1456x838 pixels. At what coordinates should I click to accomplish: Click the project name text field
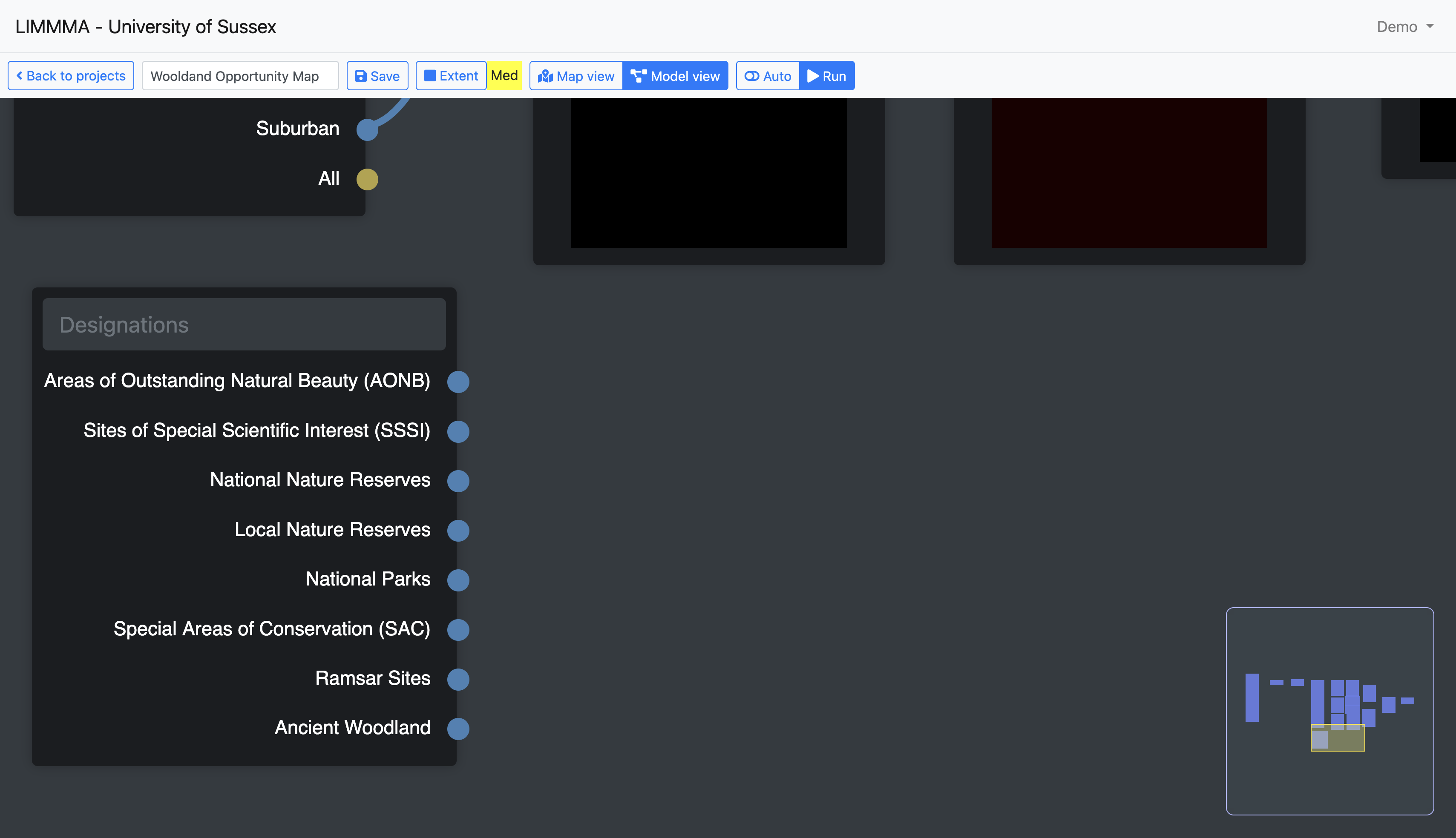[x=240, y=76]
